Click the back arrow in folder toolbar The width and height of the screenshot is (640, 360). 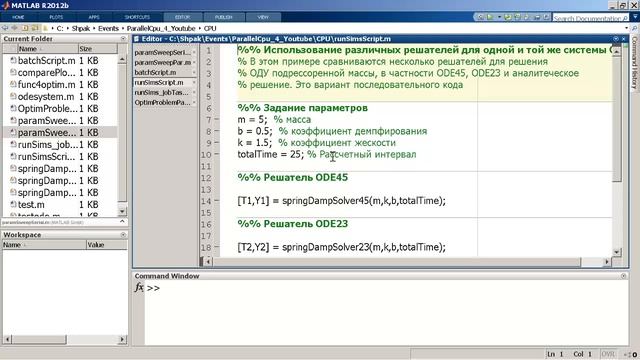pos(5,28)
